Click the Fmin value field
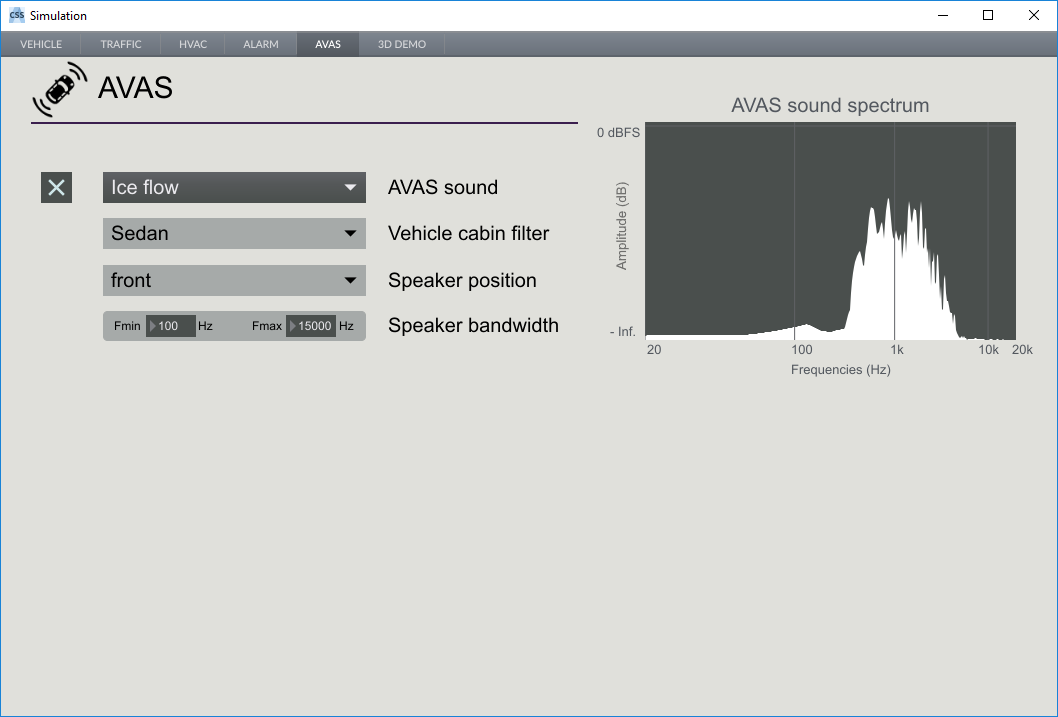 pos(175,326)
